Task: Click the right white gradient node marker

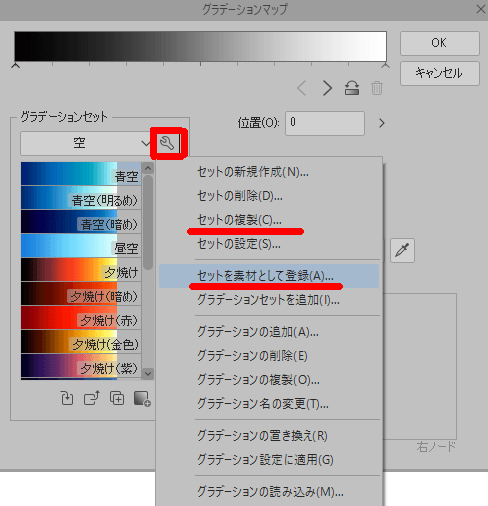Action: pyautogui.click(x=386, y=65)
